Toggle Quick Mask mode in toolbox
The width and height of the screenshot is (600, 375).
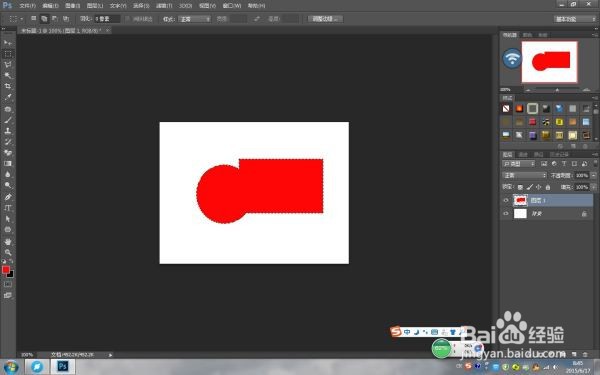(x=8, y=284)
